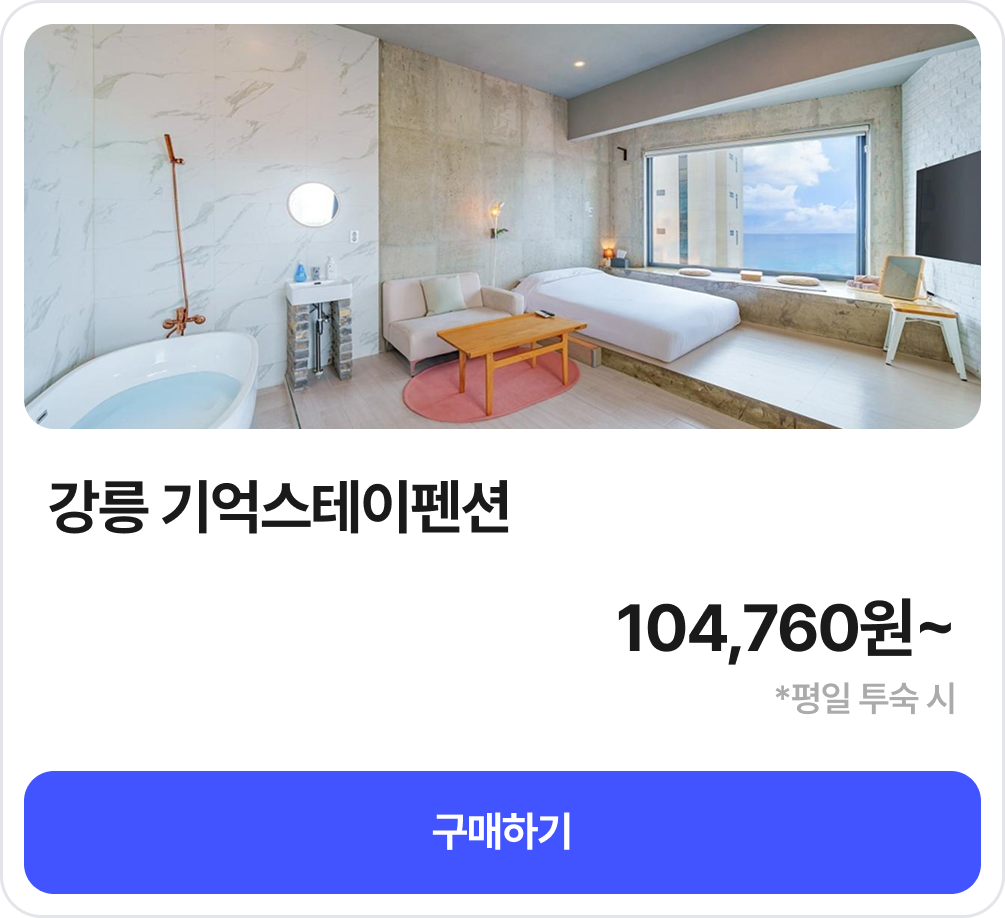
Task: Click the *평일 투숙 시 note
Action: [x=865, y=699]
